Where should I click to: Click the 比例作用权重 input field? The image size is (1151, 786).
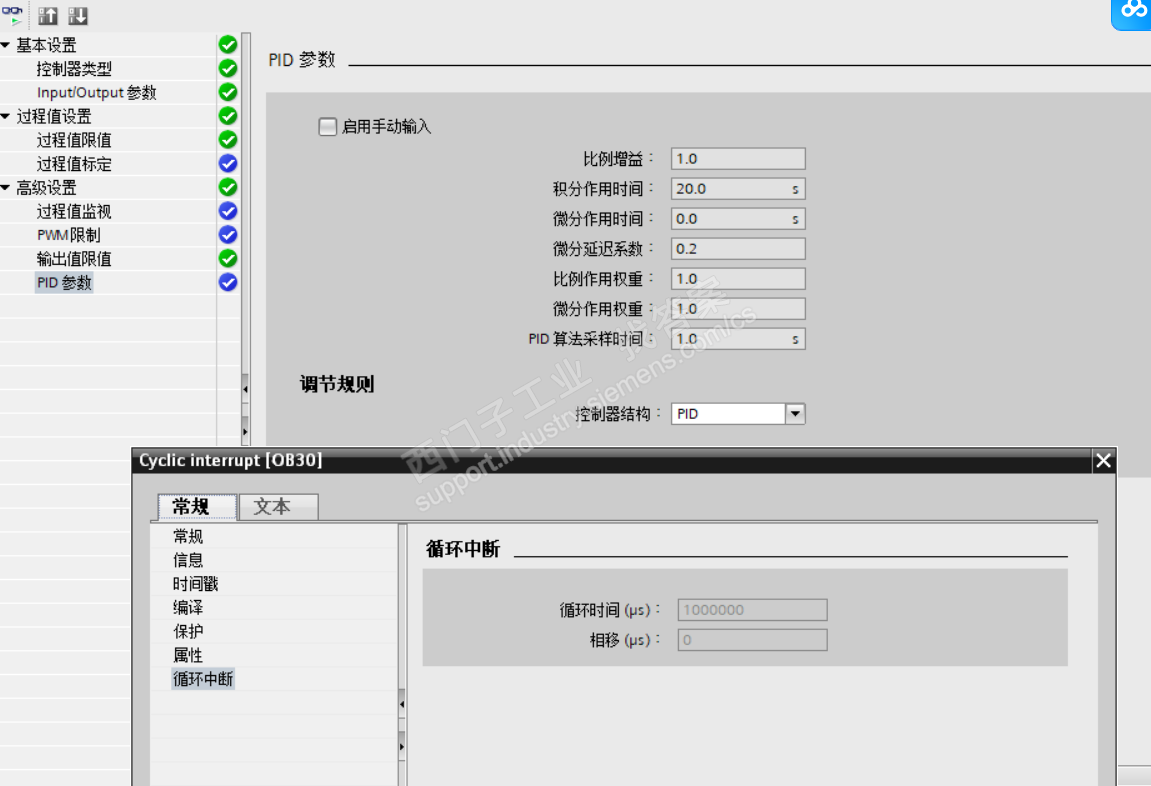click(x=738, y=279)
